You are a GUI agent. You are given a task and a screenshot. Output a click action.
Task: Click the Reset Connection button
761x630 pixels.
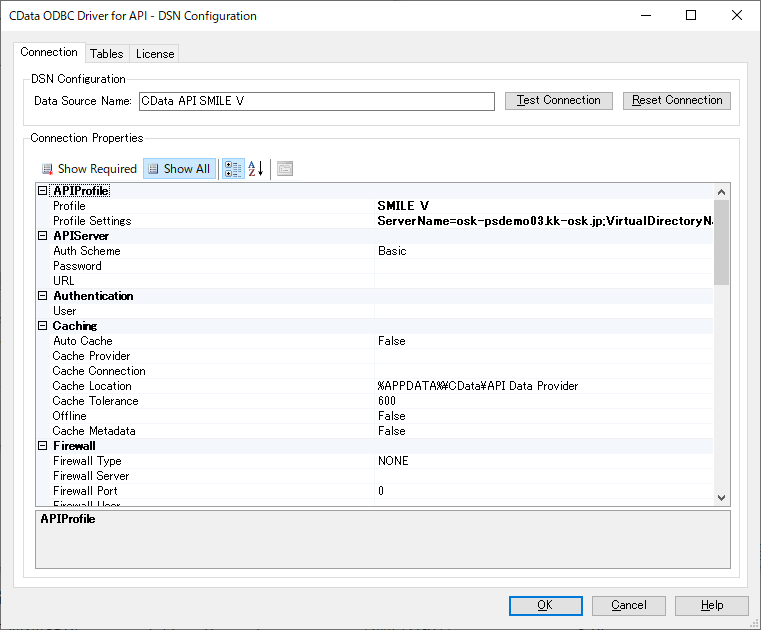coord(677,101)
